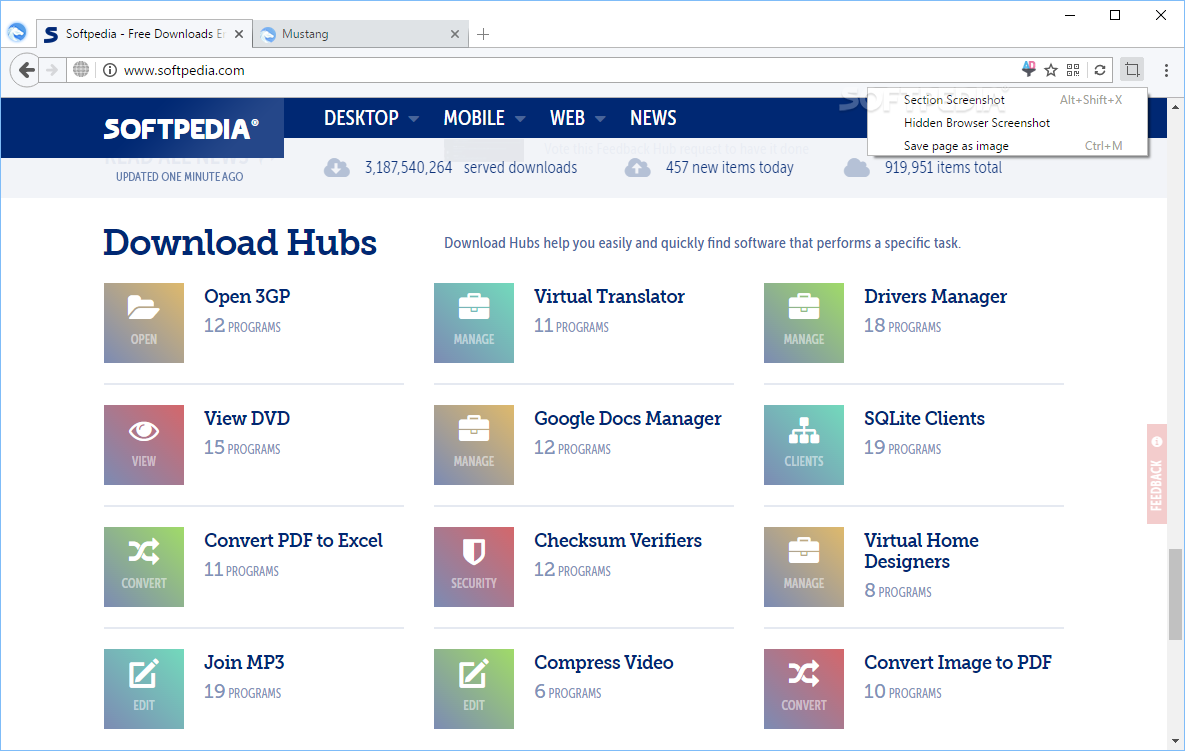Expand the MOBILE dropdown arrow
This screenshot has width=1185, height=751.
coord(520,119)
